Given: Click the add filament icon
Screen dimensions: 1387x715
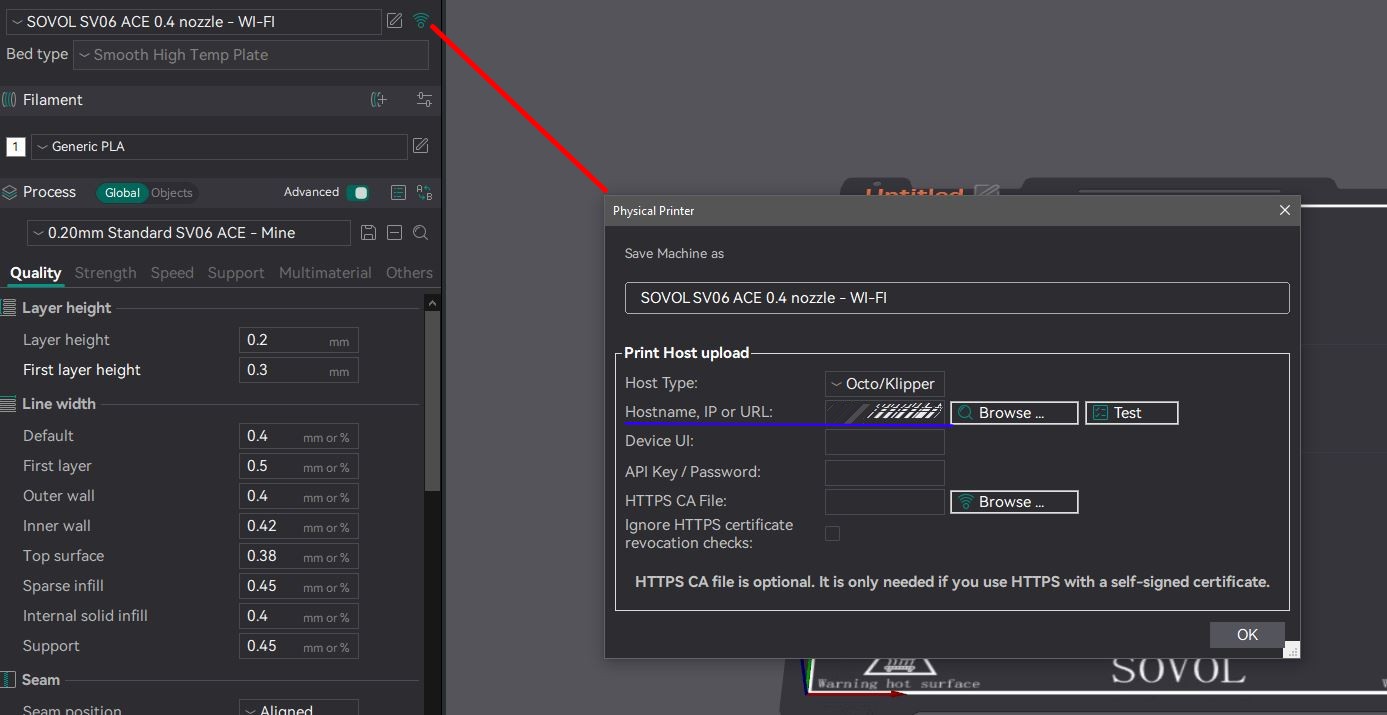Looking at the screenshot, I should coord(378,99).
